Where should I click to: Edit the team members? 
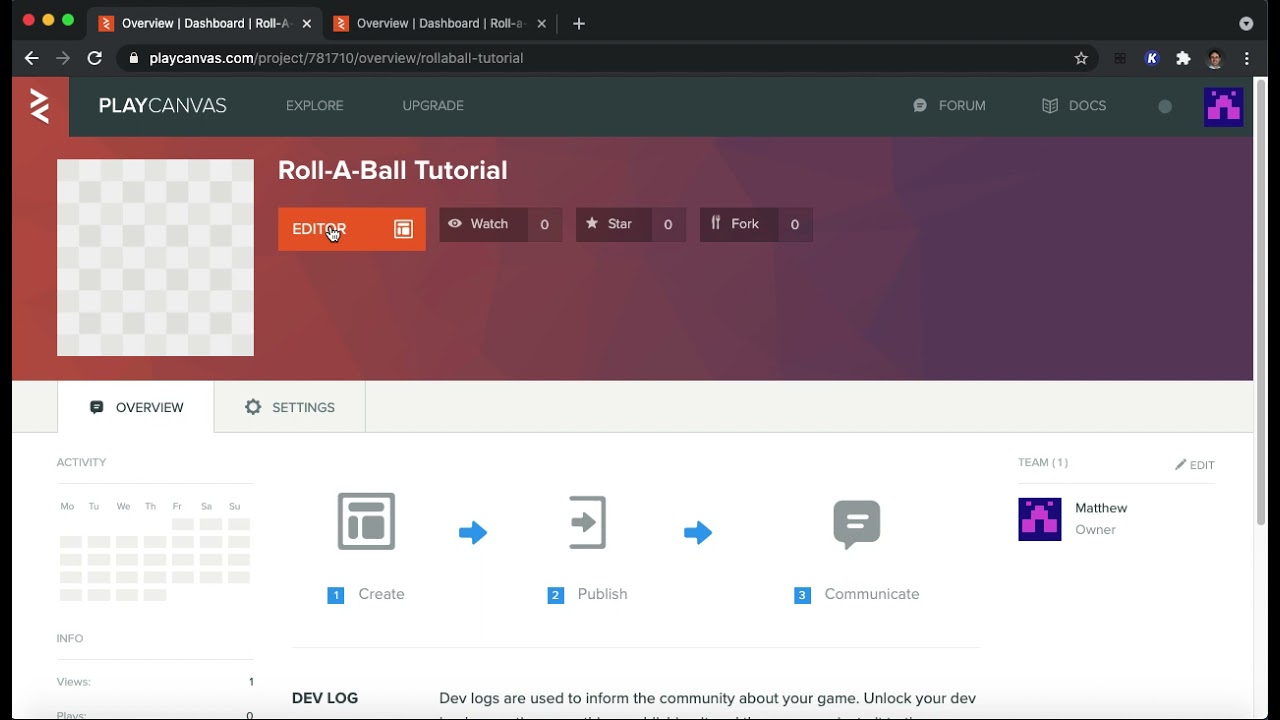[x=1195, y=465]
